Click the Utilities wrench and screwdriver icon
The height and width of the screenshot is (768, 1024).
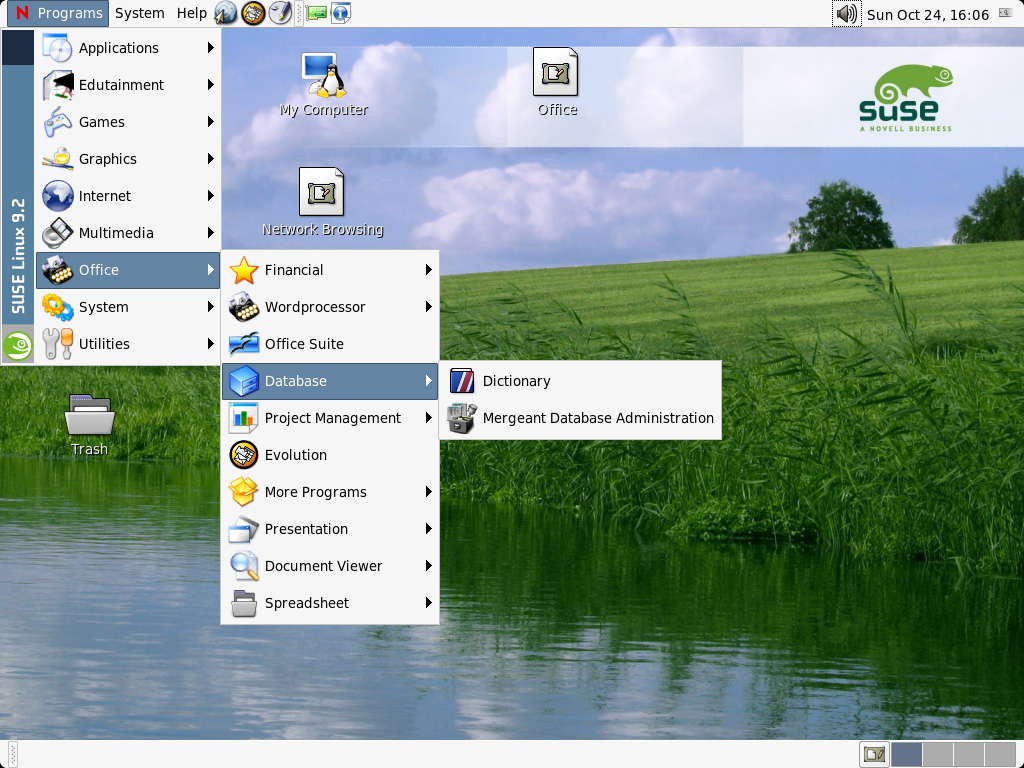click(x=57, y=344)
